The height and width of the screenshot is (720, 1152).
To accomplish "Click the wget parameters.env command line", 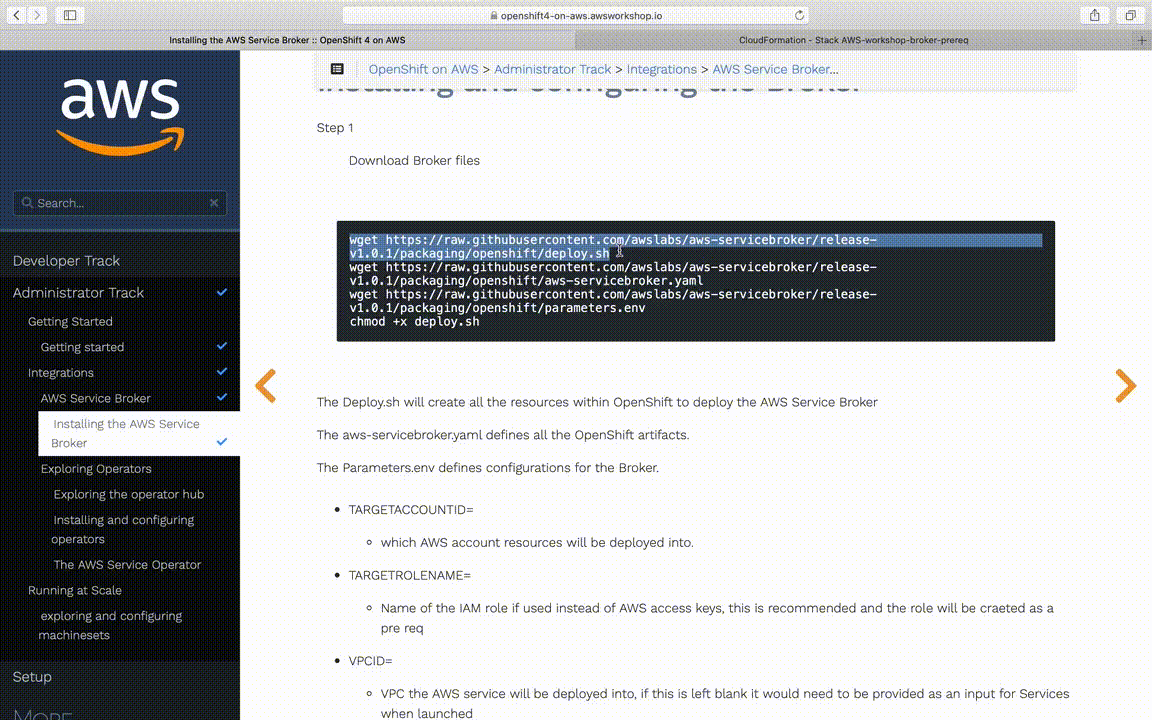I will pos(613,301).
